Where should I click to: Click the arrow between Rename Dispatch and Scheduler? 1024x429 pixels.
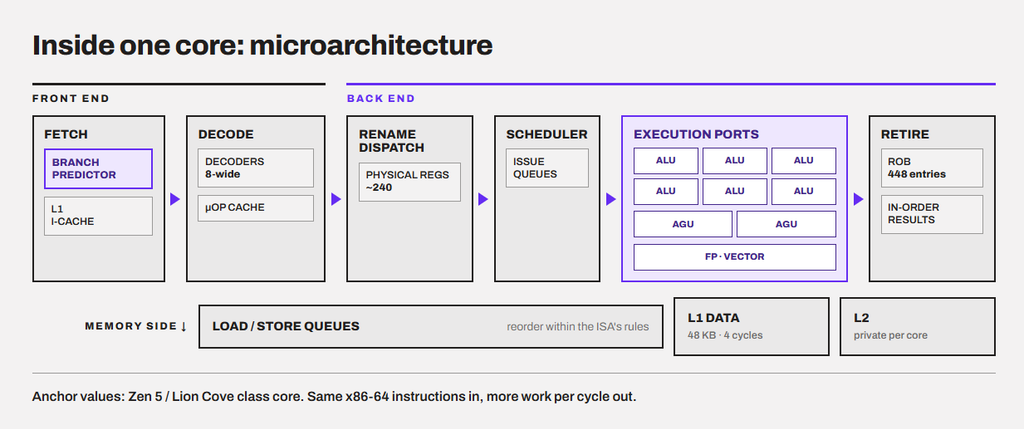coord(483,199)
